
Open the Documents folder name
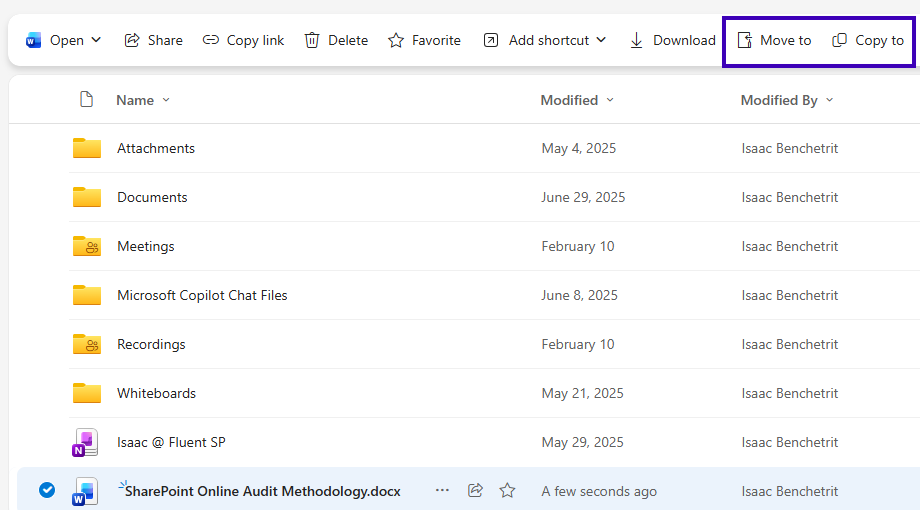(x=152, y=197)
